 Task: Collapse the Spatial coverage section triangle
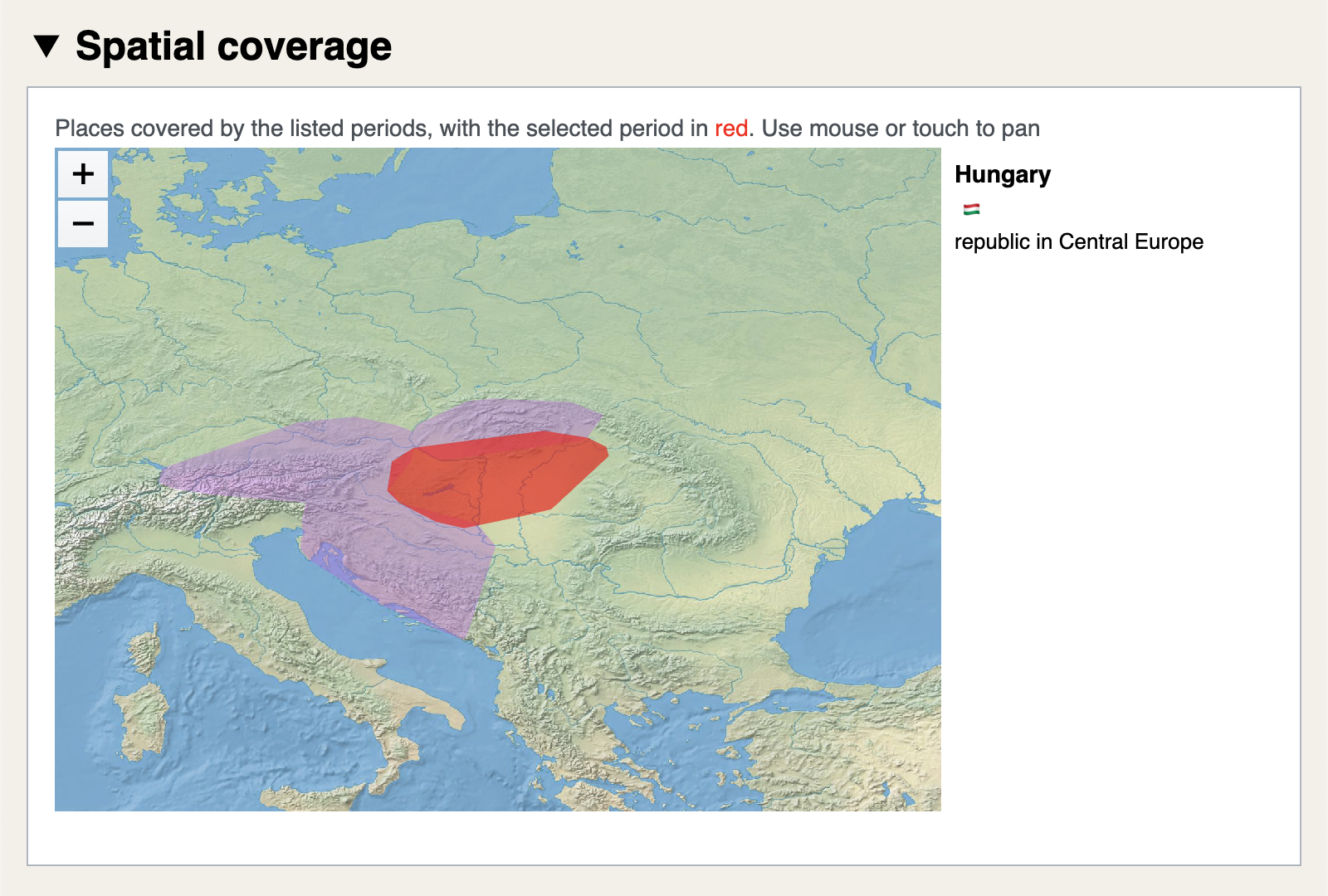(x=47, y=46)
